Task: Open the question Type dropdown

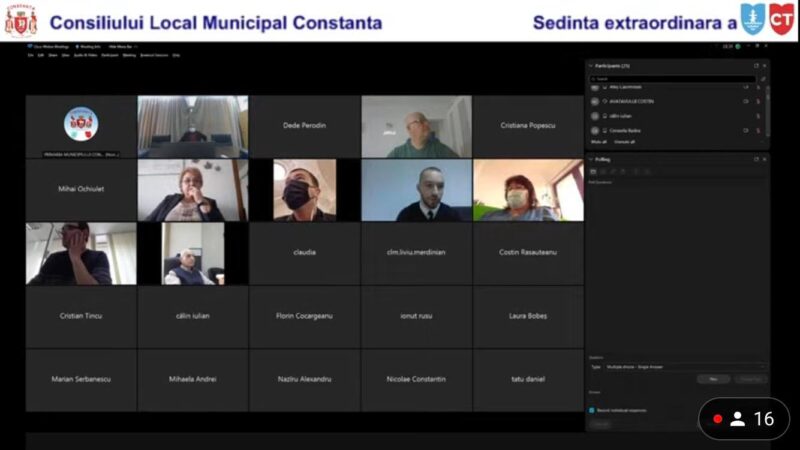Action: coord(680,367)
